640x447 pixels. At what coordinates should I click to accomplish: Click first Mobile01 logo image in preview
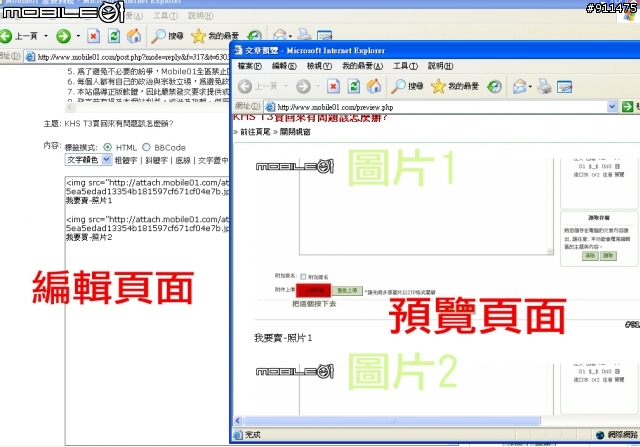[x=295, y=166]
